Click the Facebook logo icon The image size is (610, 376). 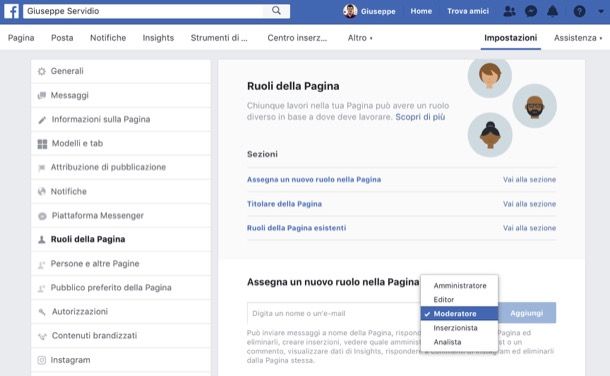click(x=11, y=11)
